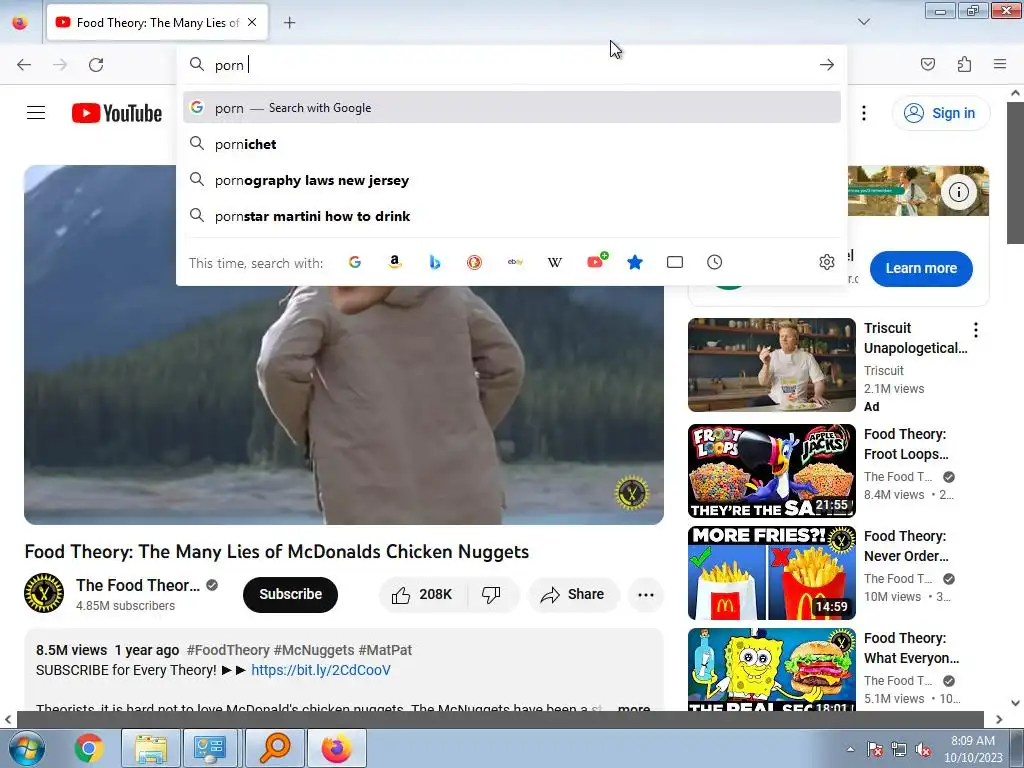This screenshot has width=1024, height=768.
Task: Open The Food Theor... channel name
Action: 138,585
